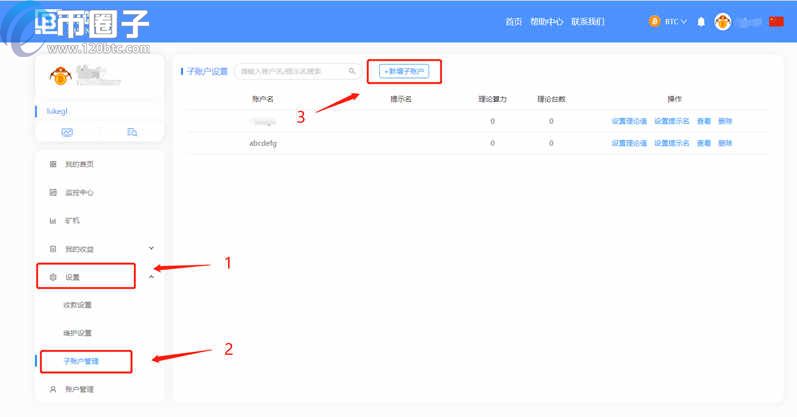Open the 矿机 sidebar item

72,221
